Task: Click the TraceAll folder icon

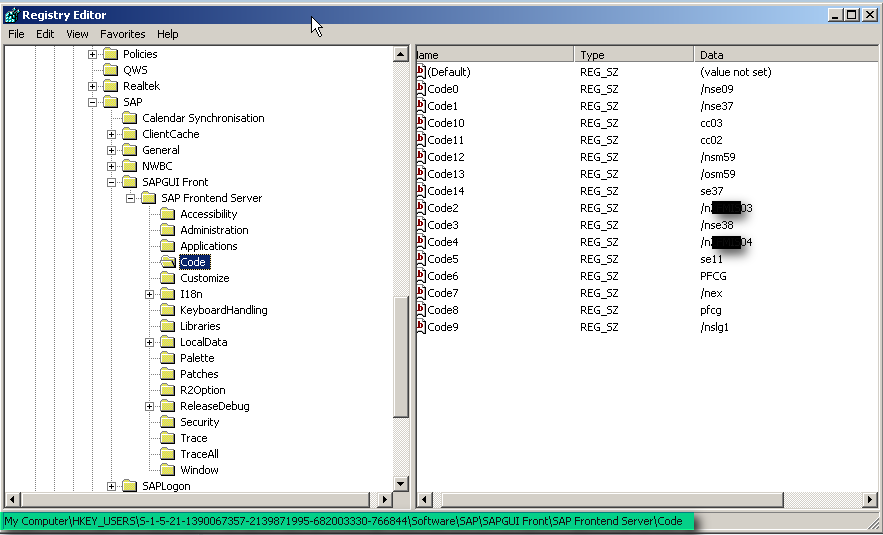Action: [x=167, y=454]
